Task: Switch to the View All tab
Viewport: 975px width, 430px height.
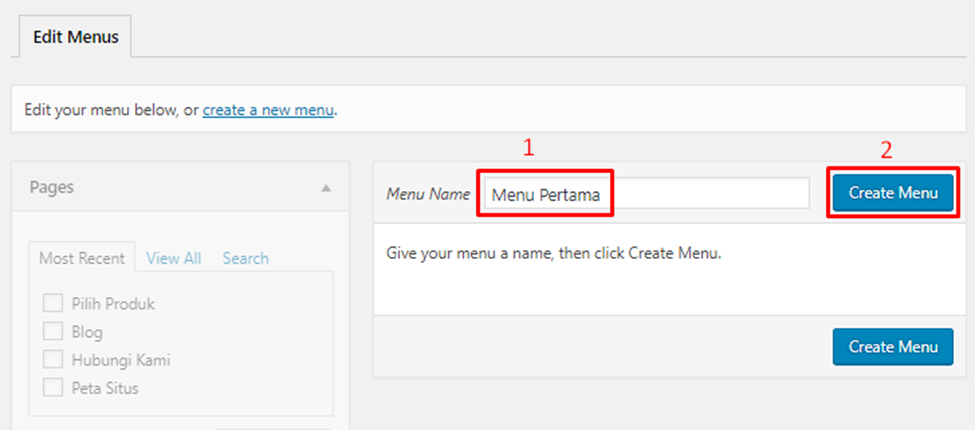Action: [x=173, y=258]
